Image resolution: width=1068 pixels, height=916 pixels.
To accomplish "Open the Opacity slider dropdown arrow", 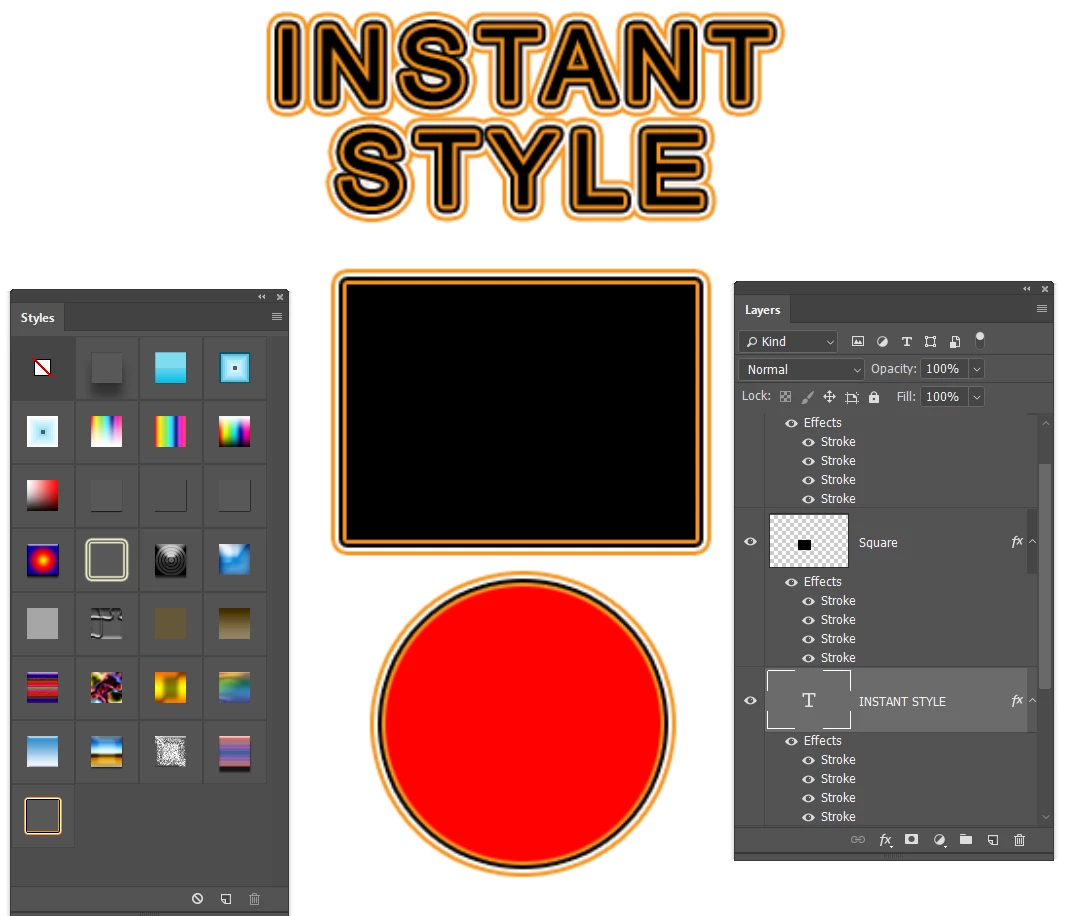I will point(977,369).
